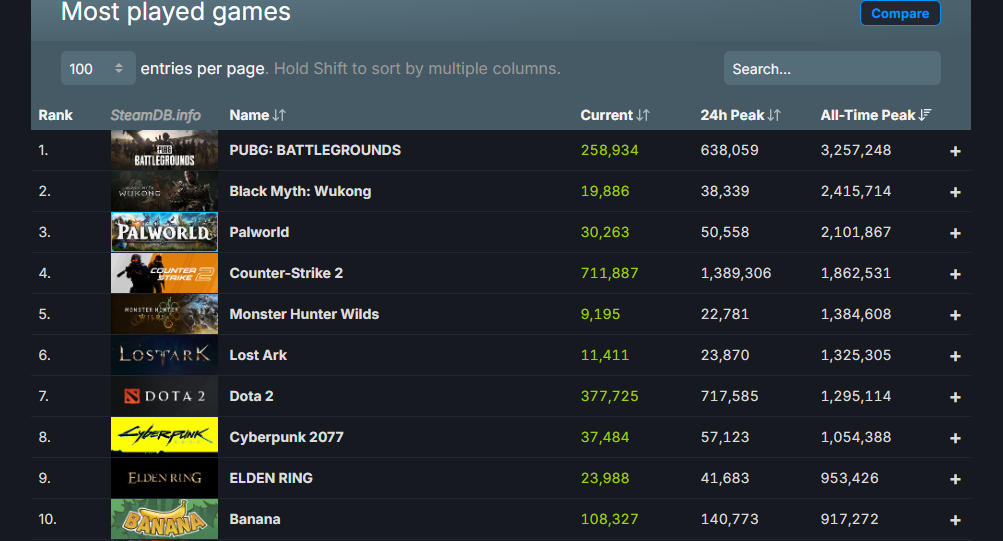
Task: Expand ELDEN RING row plus icon
Action: [x=955, y=479]
